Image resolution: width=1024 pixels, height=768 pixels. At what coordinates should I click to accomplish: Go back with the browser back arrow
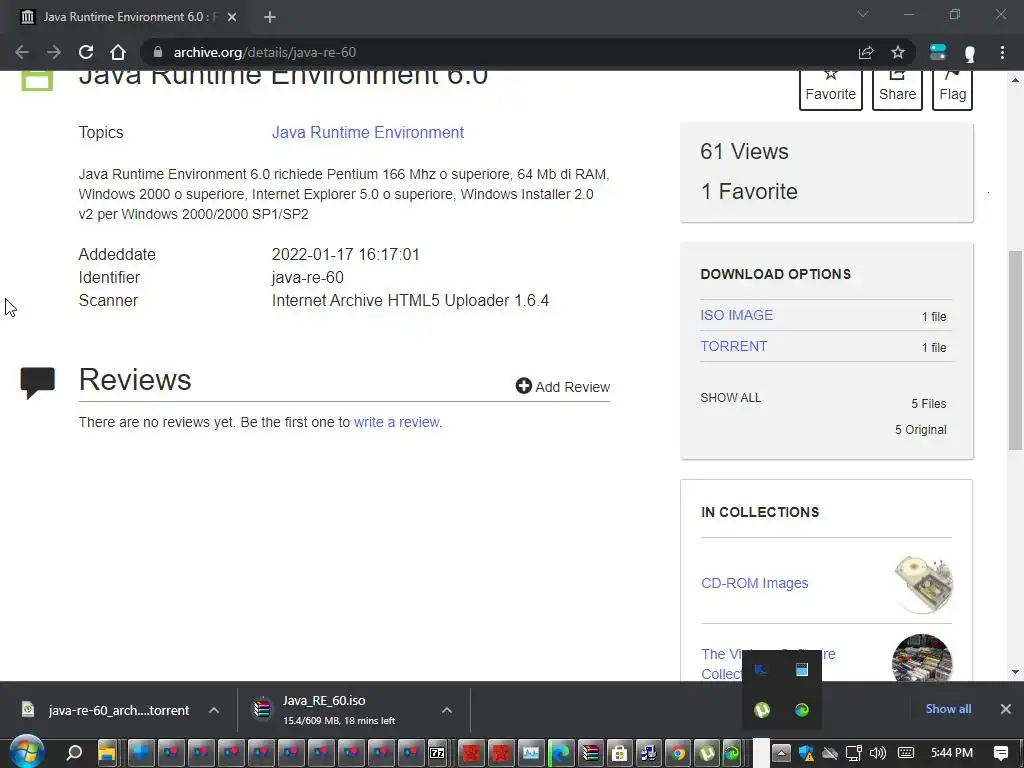pos(22,52)
